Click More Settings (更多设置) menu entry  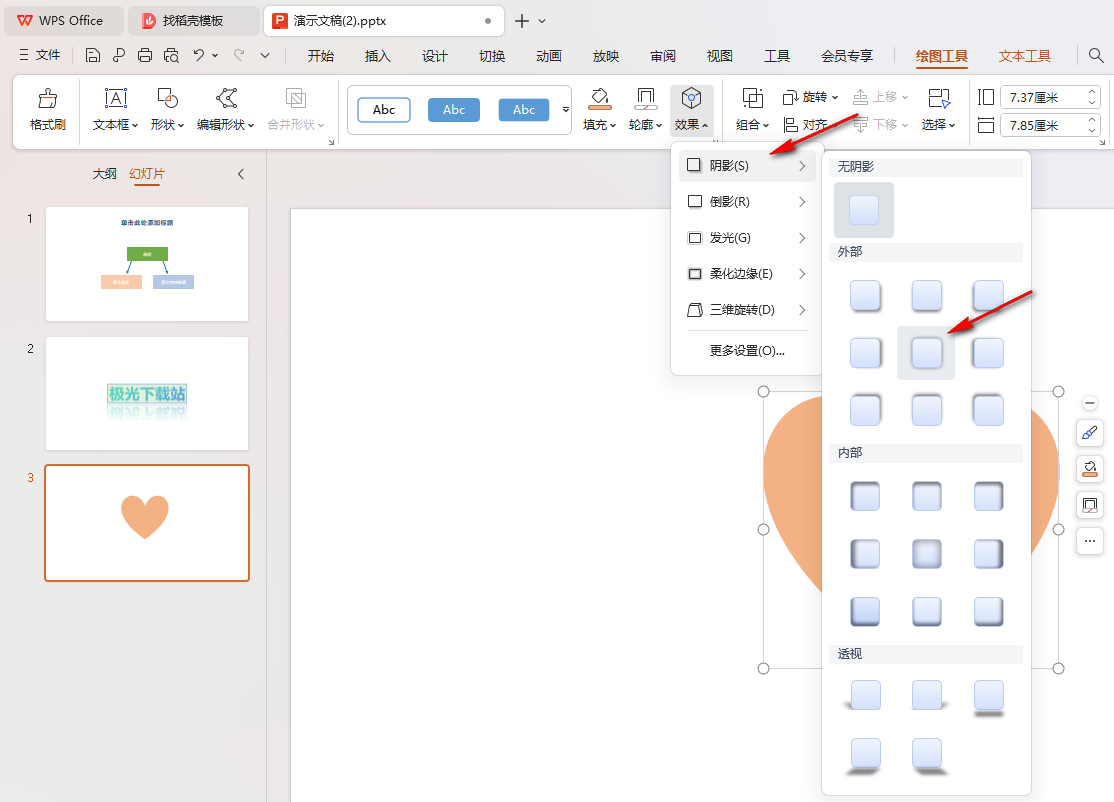(747, 351)
